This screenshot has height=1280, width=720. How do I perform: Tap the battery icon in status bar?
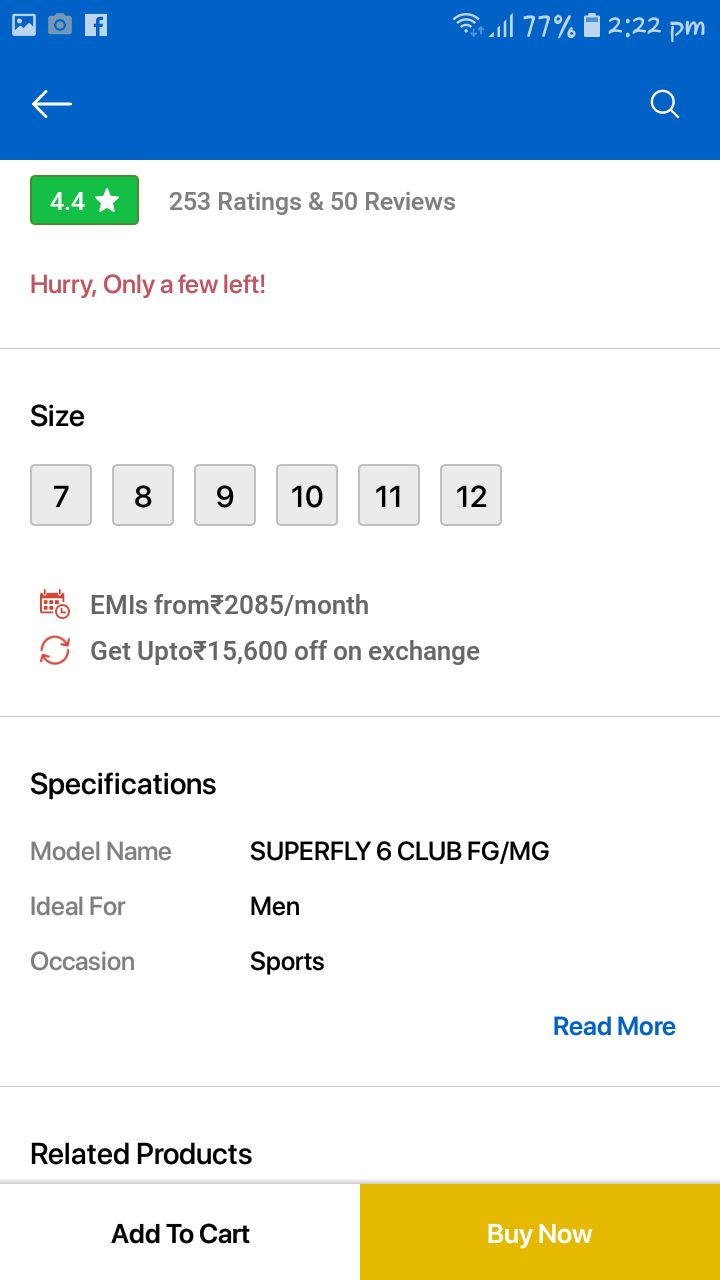tap(592, 26)
